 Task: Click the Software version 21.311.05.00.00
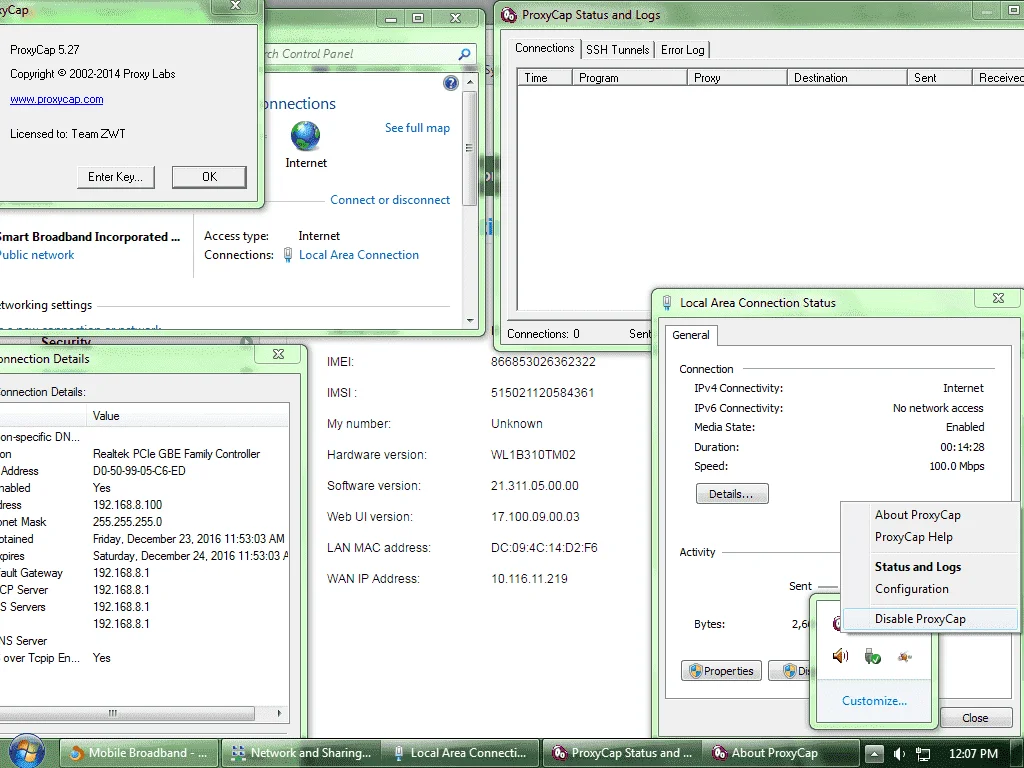(x=534, y=486)
